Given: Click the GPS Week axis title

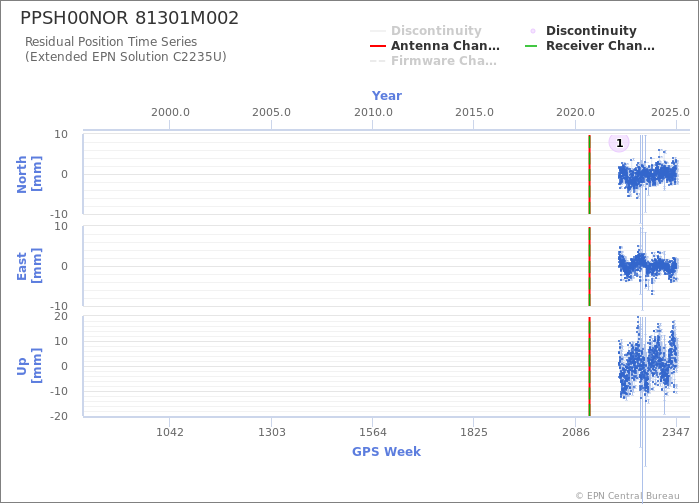Looking at the screenshot, I should (x=387, y=451).
